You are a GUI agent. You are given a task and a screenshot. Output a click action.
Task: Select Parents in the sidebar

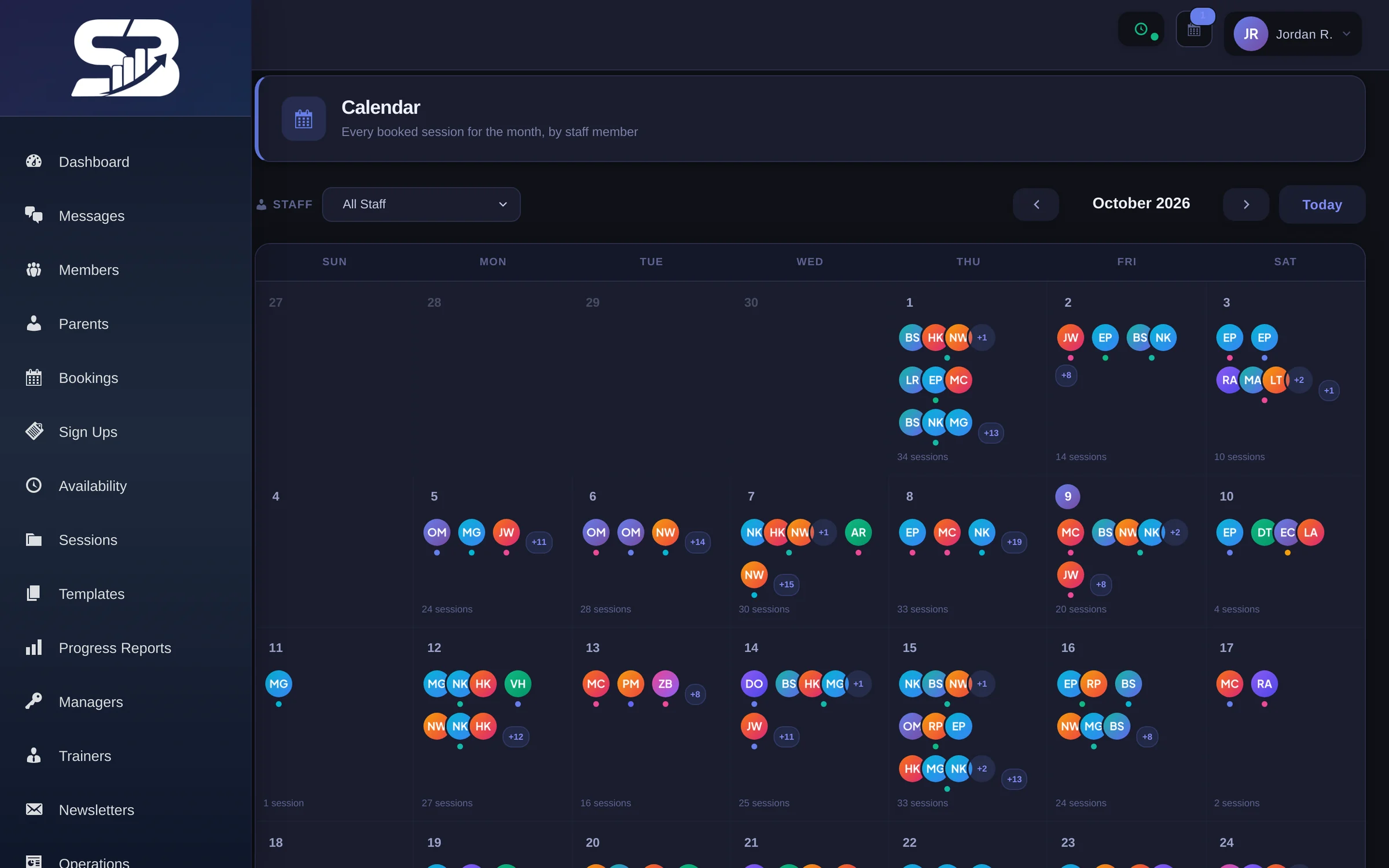pyautogui.click(x=83, y=324)
